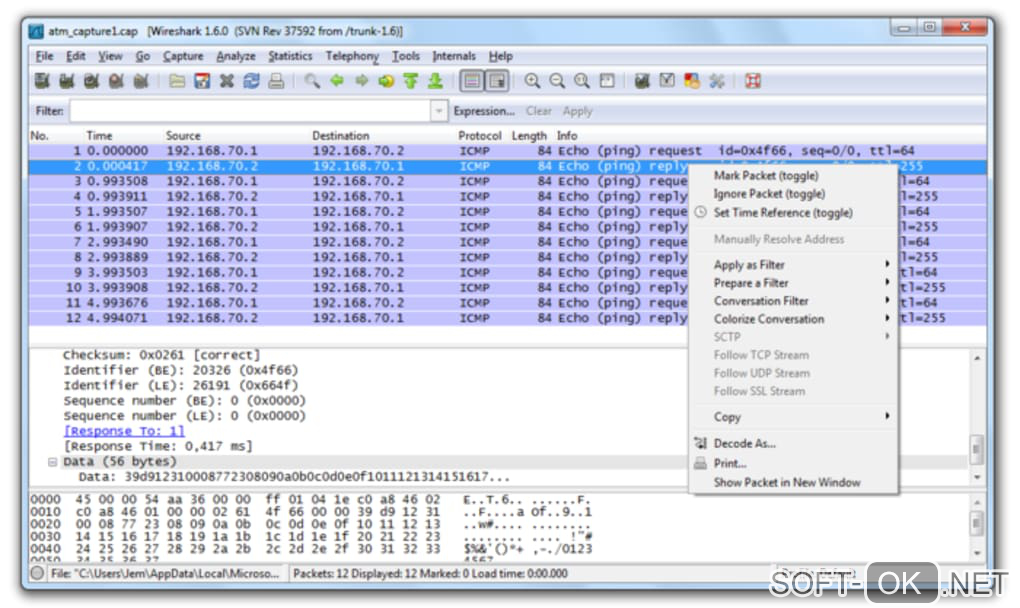Toggle packet list colorization
This screenshot has height=608, width=1020.
472,81
